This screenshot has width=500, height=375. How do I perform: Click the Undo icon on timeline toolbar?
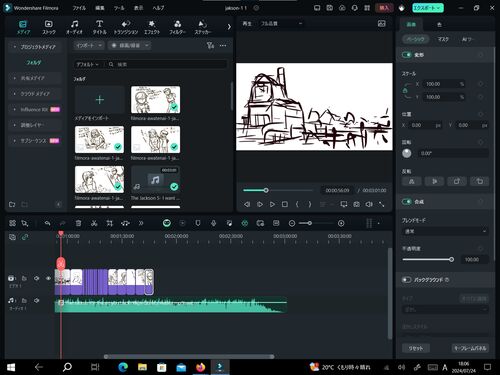coord(47,223)
